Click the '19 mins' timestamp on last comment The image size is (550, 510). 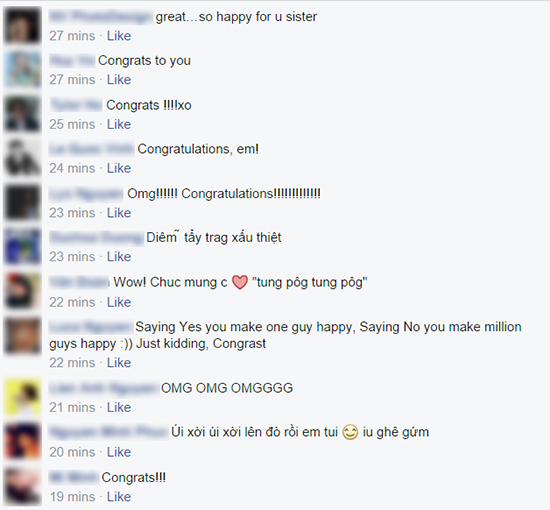click(72, 497)
